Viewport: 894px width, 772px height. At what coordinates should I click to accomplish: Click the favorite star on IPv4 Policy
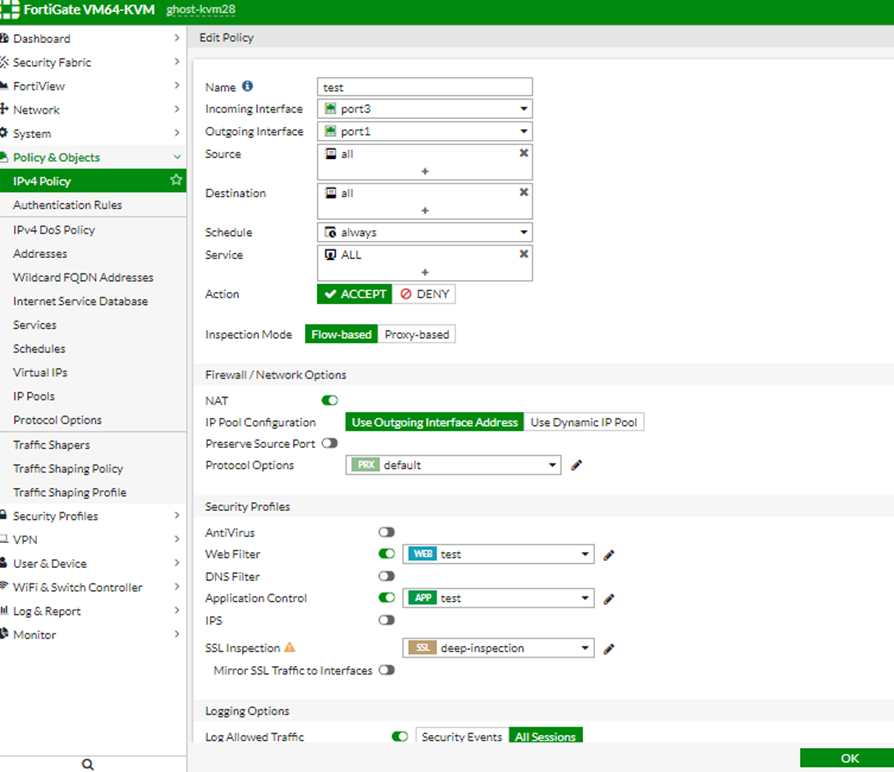(176, 181)
